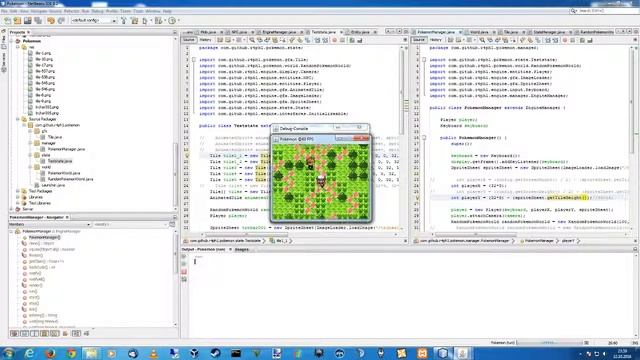Click the Run Project toolbar icon

pyautogui.click(x=145, y=20)
